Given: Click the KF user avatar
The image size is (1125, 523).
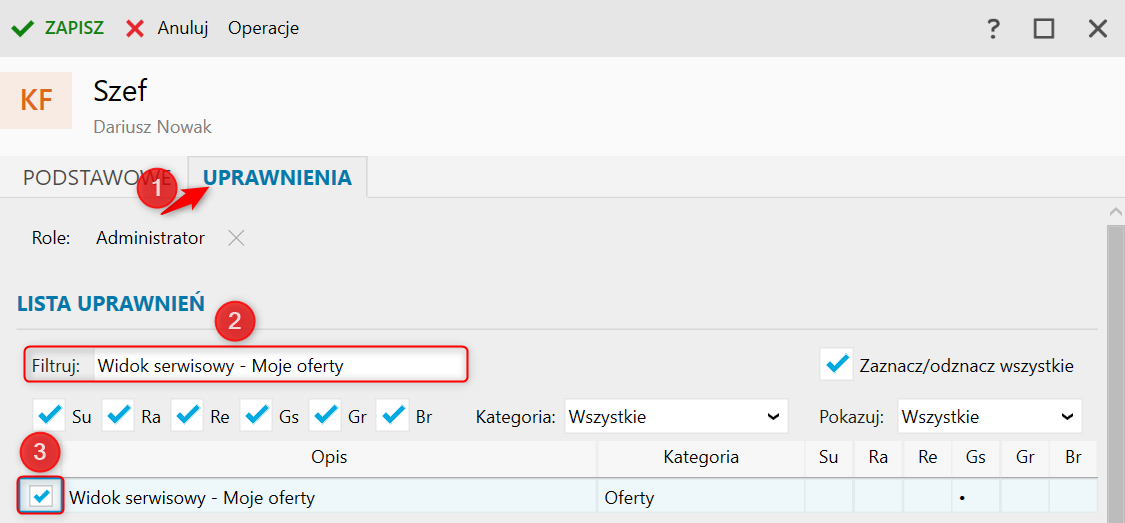Looking at the screenshot, I should click(x=37, y=100).
